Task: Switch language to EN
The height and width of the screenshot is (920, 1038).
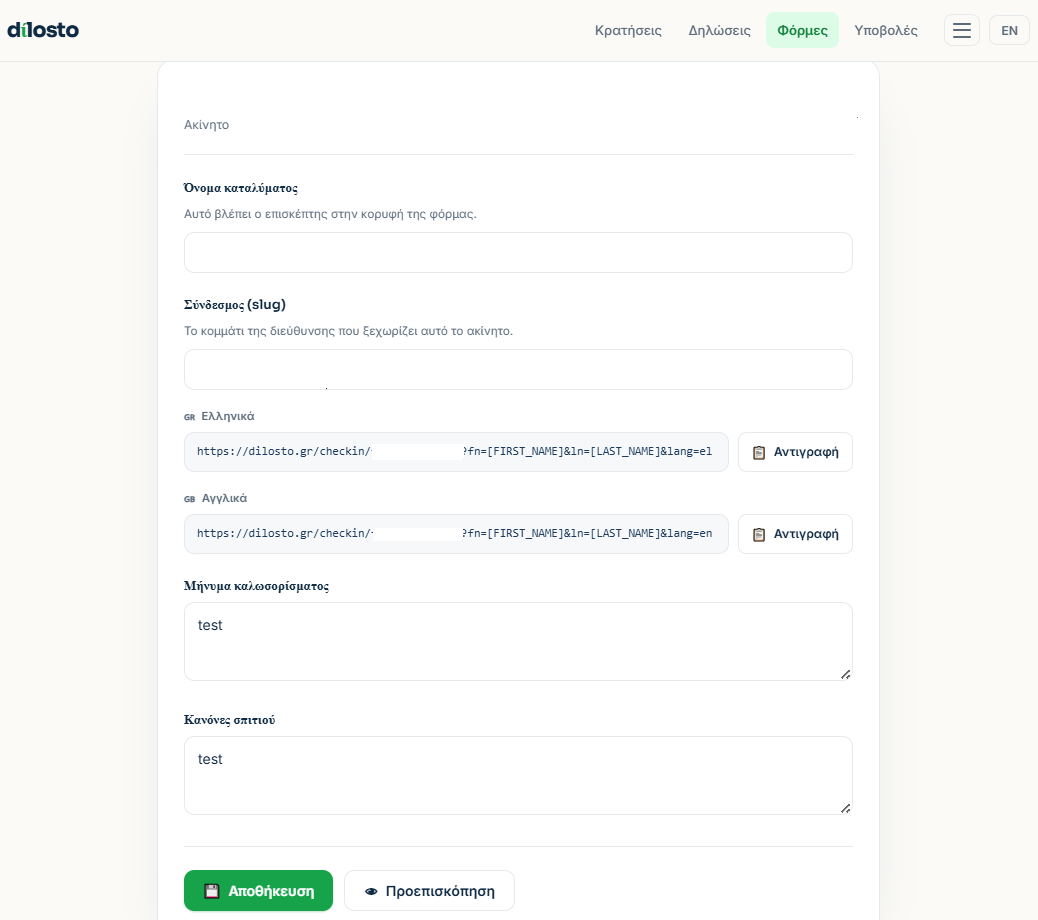Action: click(x=1009, y=30)
